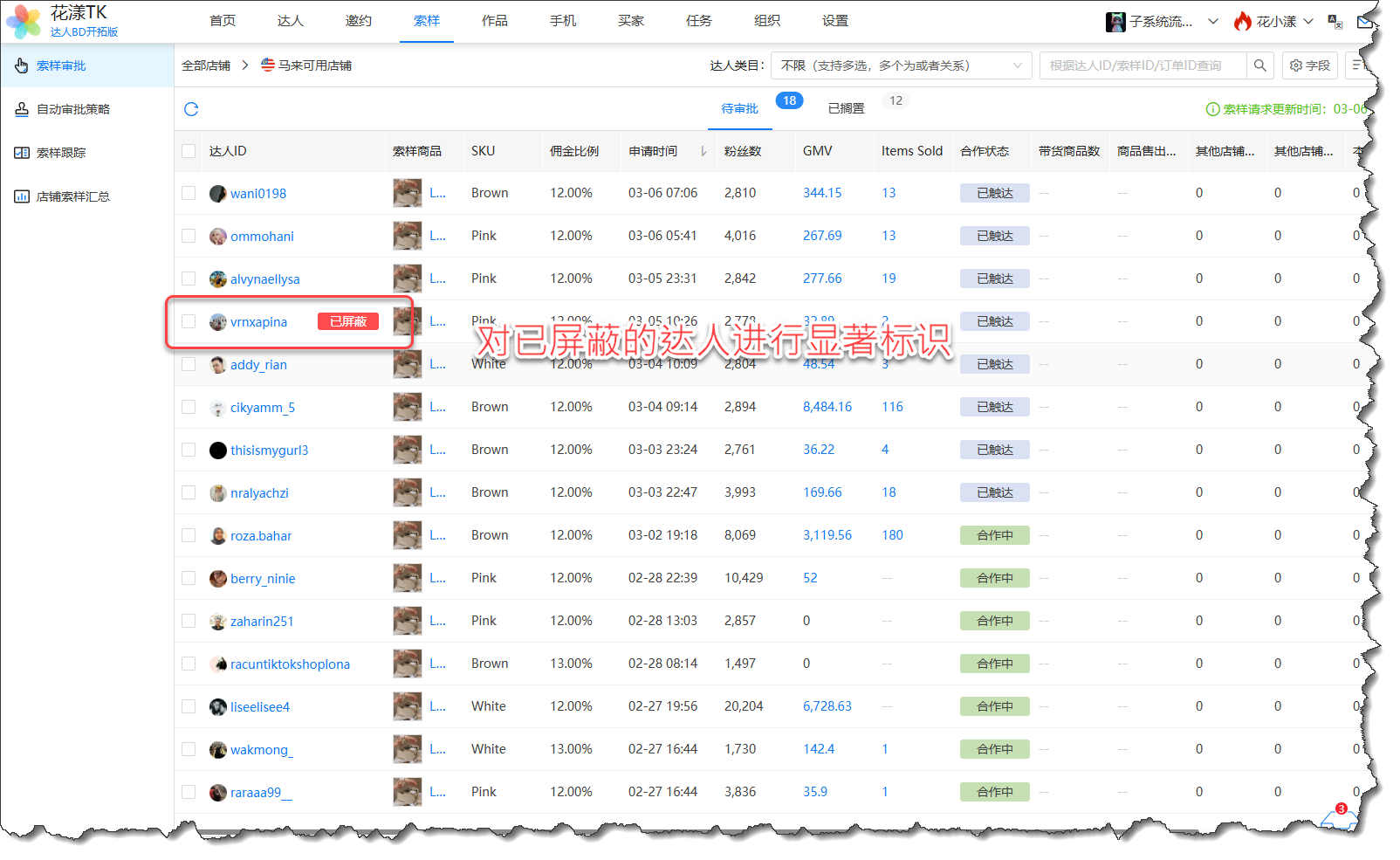Open the translate language icon
This screenshot has width=1400, height=860.
click(x=1335, y=22)
